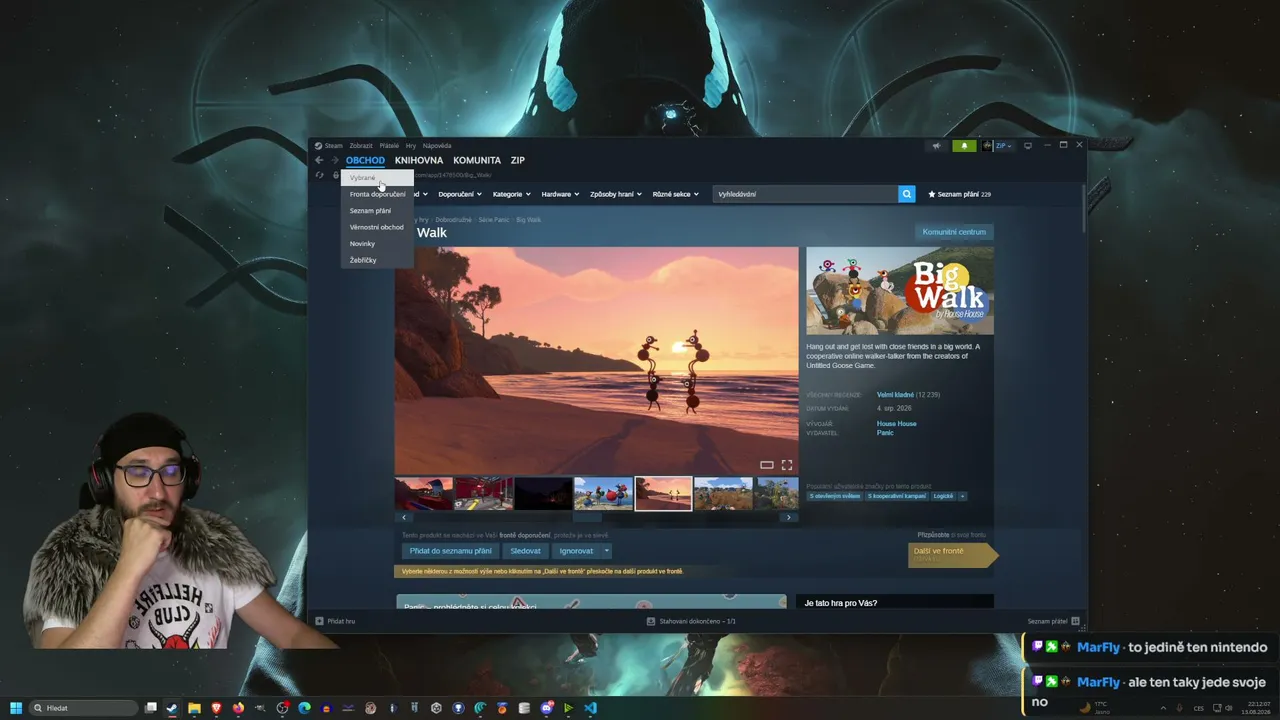
Task: Click the theater mode icon on the video
Action: (x=767, y=465)
